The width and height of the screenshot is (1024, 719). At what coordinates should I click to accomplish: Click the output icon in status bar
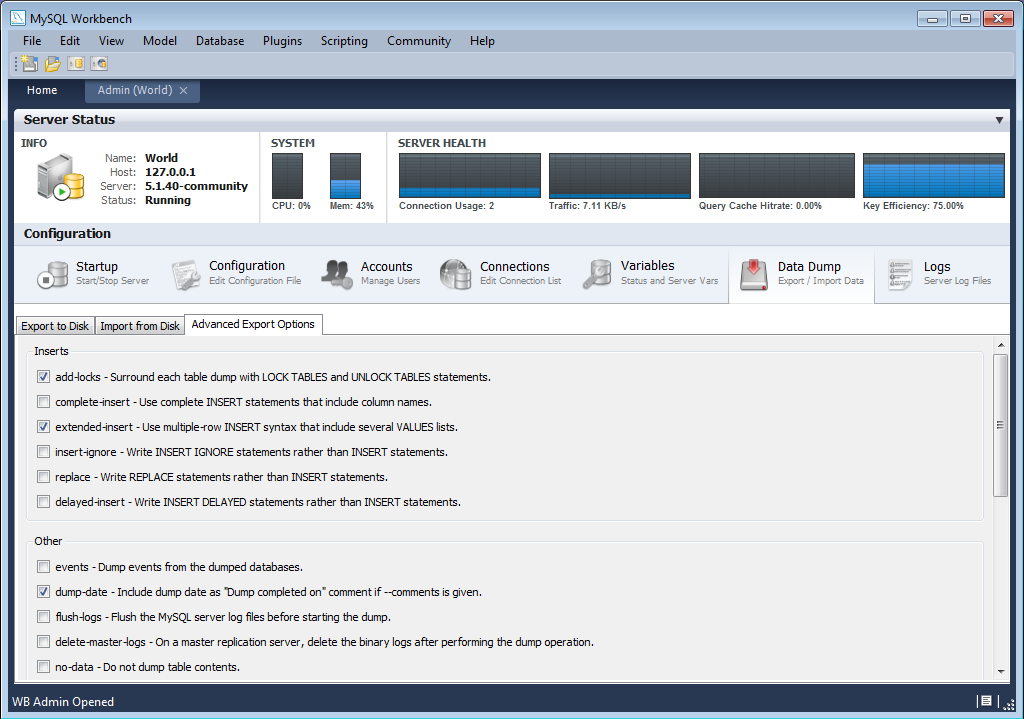pos(985,701)
